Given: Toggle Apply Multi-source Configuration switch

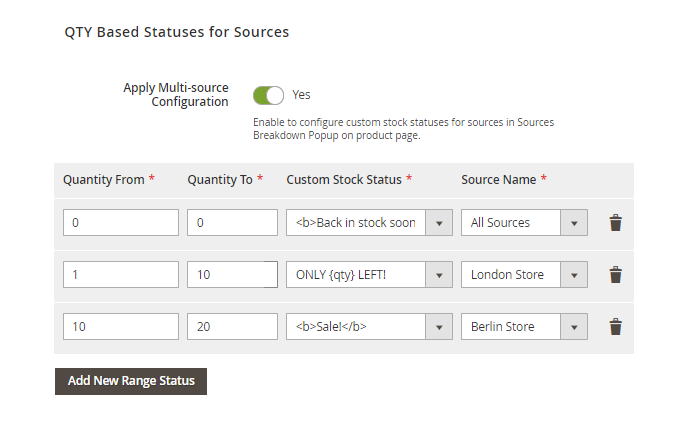Looking at the screenshot, I should click(268, 95).
